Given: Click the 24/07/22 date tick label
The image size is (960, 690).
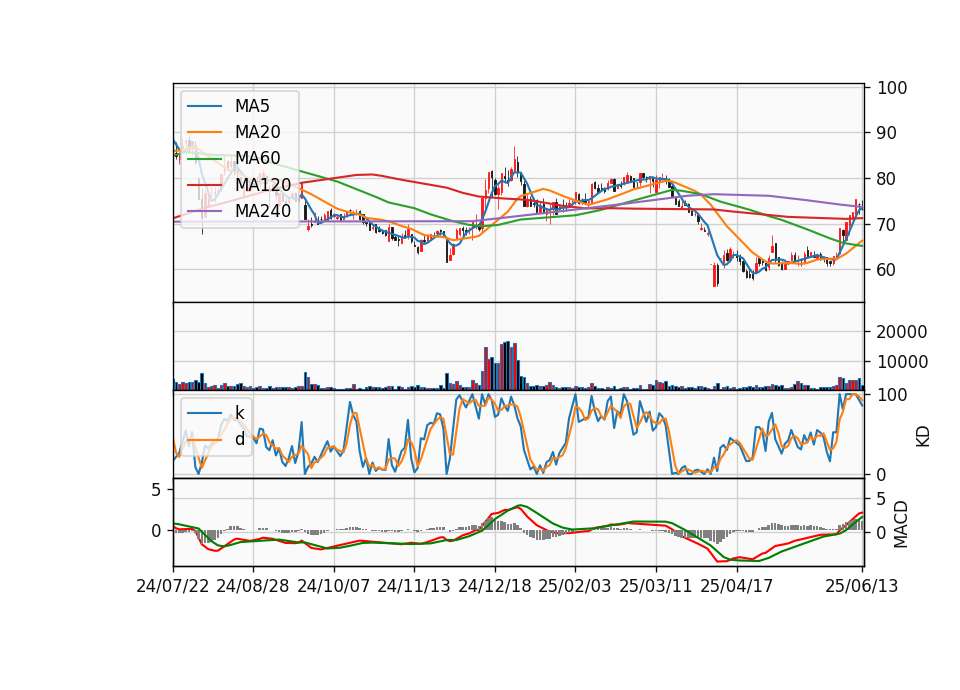Looking at the screenshot, I should (x=173, y=586).
